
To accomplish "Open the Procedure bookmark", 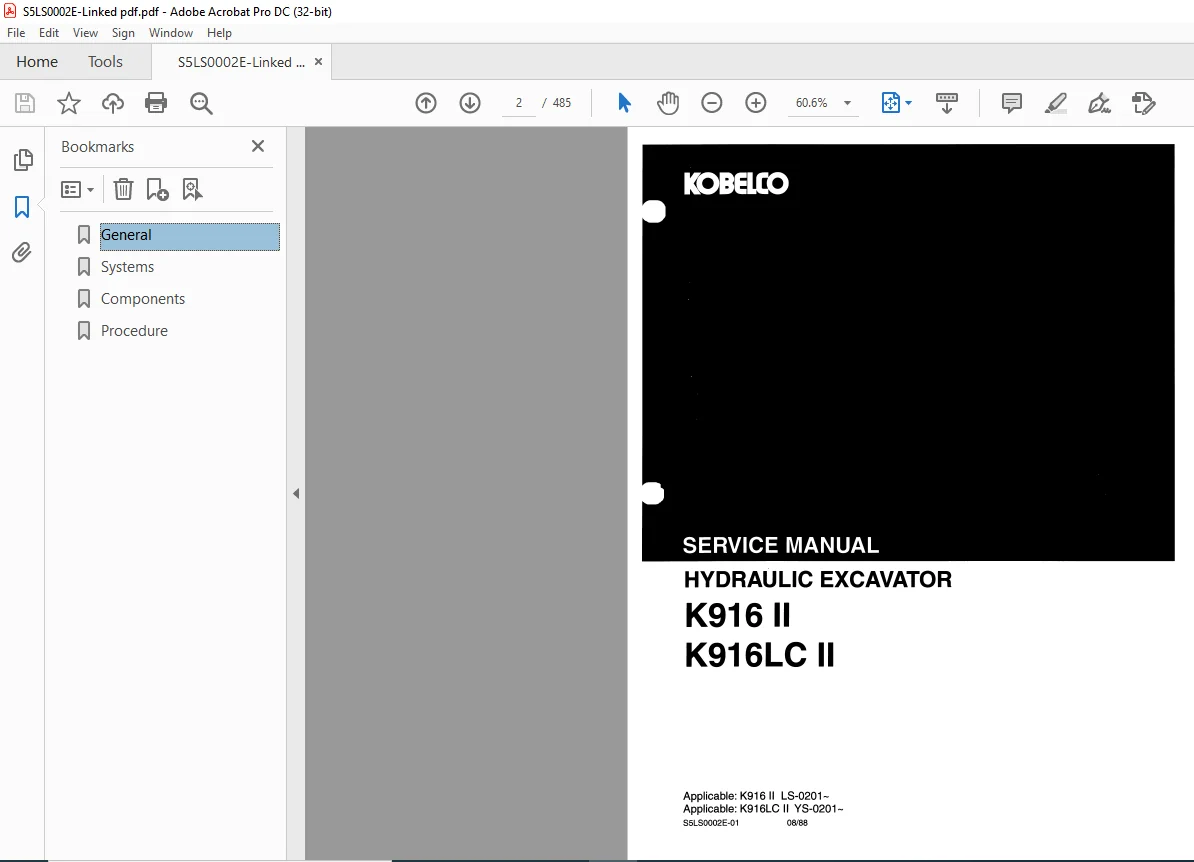I will (134, 331).
